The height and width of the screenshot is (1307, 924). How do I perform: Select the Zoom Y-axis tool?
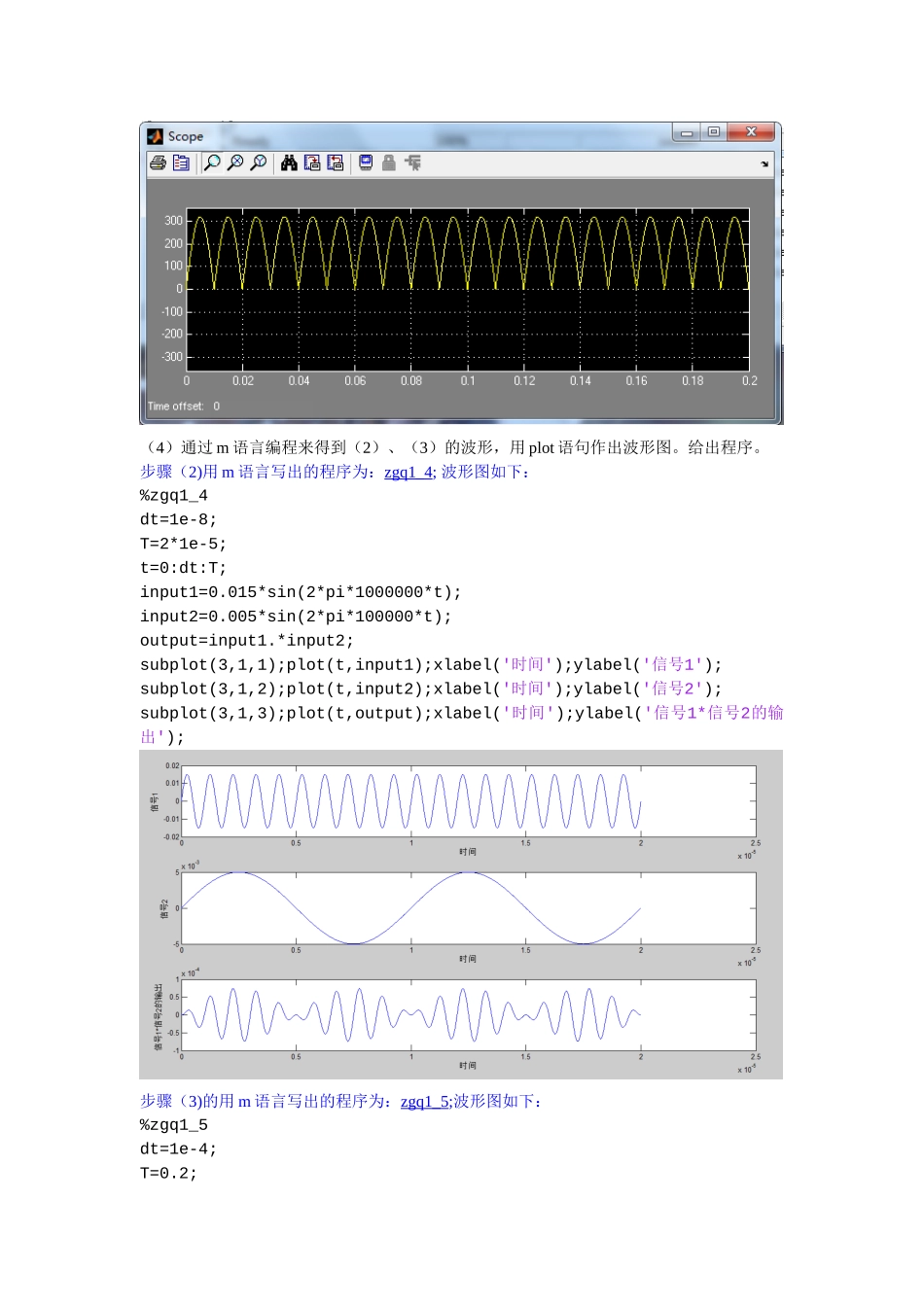[259, 163]
